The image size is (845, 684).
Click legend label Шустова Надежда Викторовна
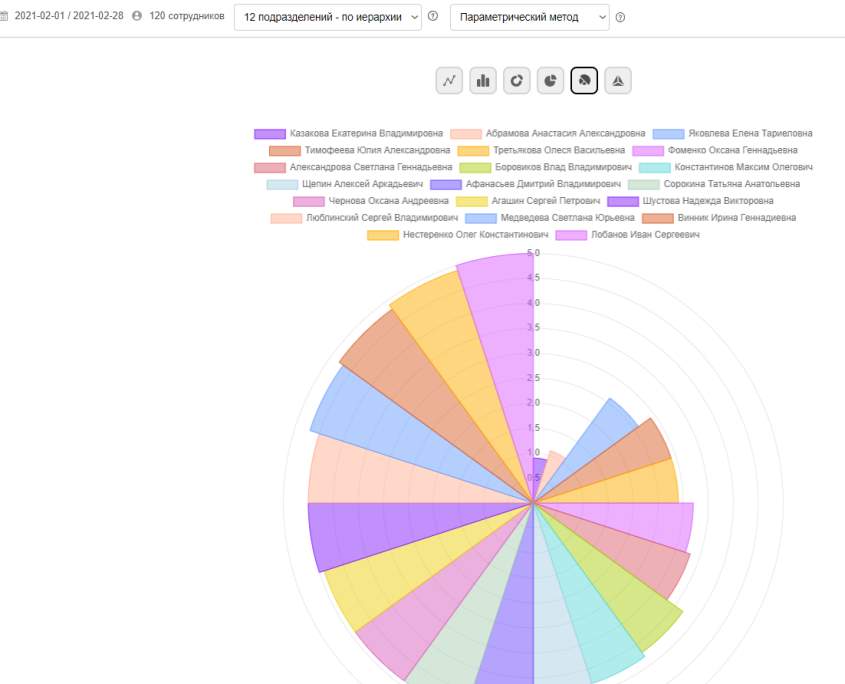(708, 201)
